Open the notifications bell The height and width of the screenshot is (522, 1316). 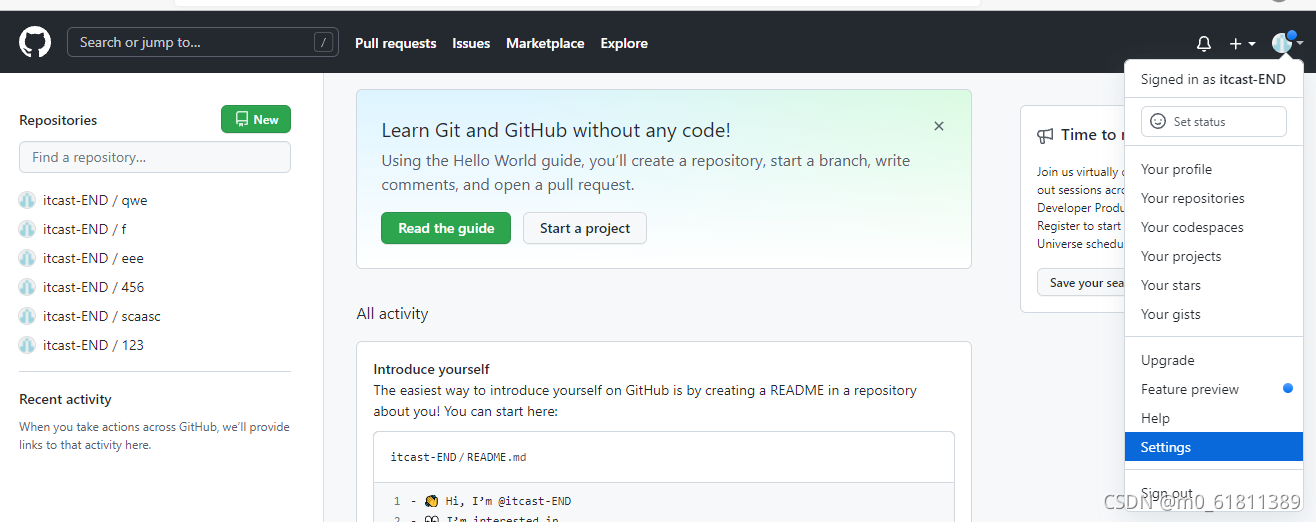(1204, 44)
